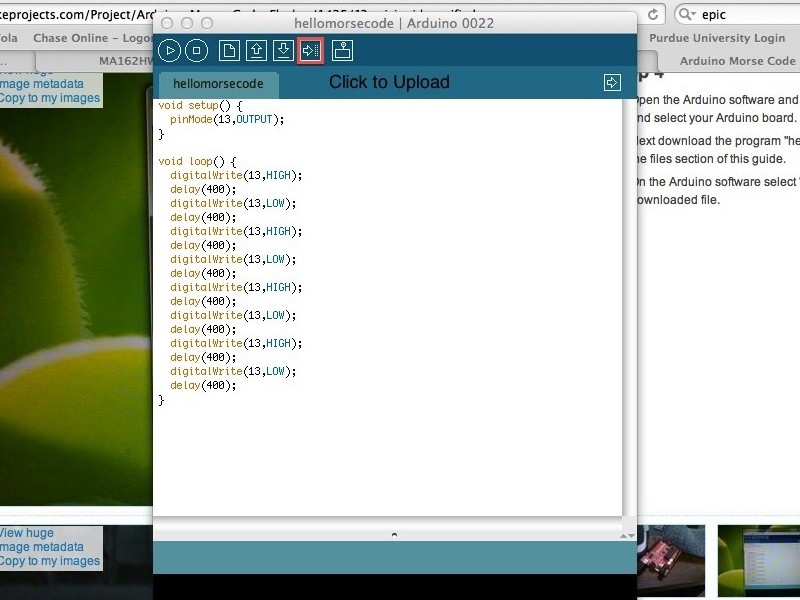Open a sketch using the up-arrow Open icon

tap(256, 51)
